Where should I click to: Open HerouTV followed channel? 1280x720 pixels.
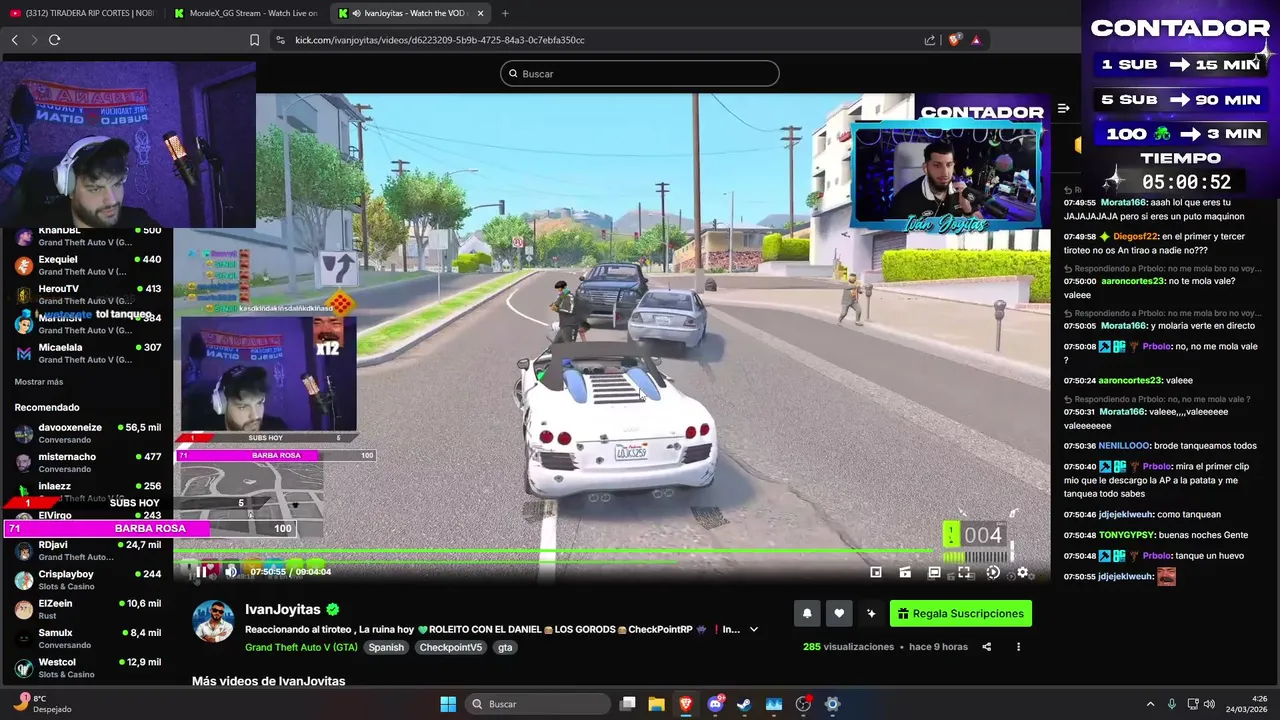[88, 294]
